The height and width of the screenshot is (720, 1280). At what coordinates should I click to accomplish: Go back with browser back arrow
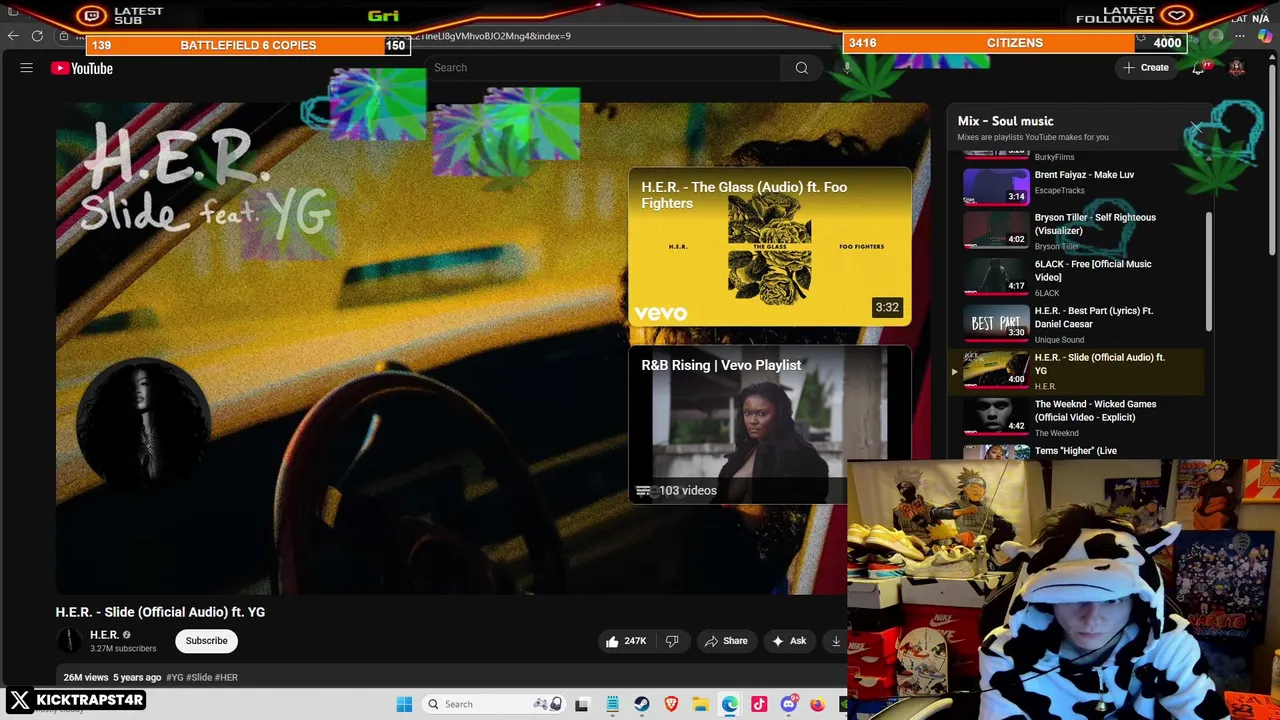pos(13,36)
